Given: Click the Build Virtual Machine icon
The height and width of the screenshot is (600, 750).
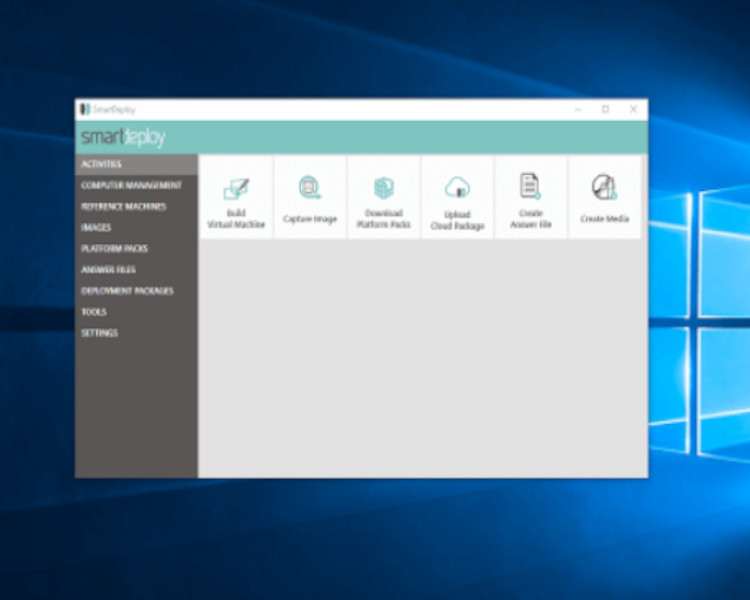Looking at the screenshot, I should click(236, 190).
